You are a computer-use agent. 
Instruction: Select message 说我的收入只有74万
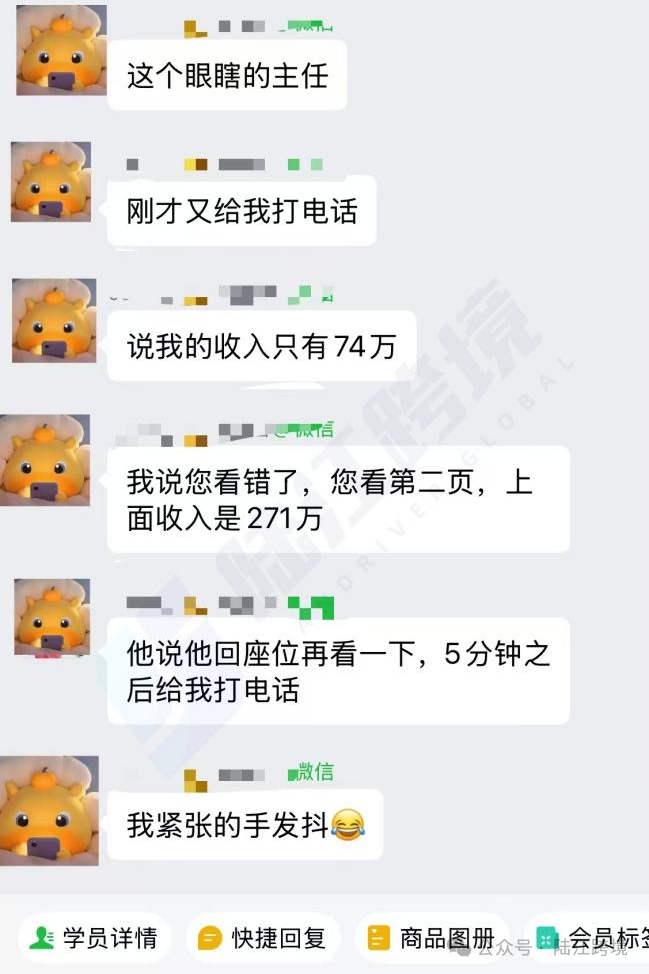pos(261,346)
